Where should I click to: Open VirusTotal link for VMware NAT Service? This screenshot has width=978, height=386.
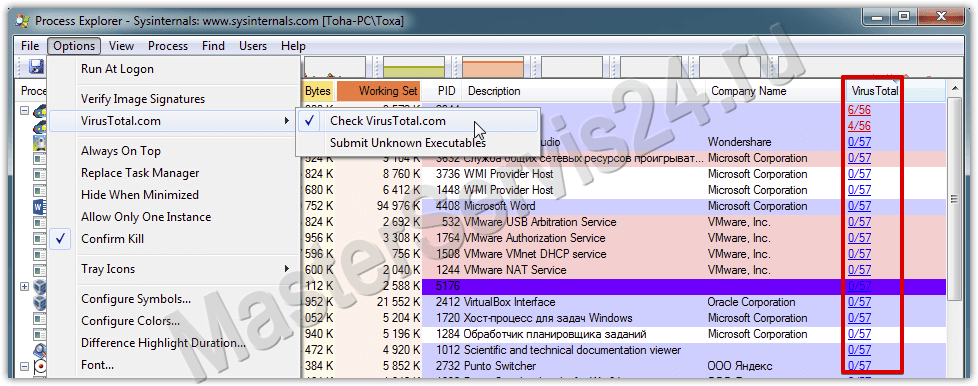[x=859, y=270]
